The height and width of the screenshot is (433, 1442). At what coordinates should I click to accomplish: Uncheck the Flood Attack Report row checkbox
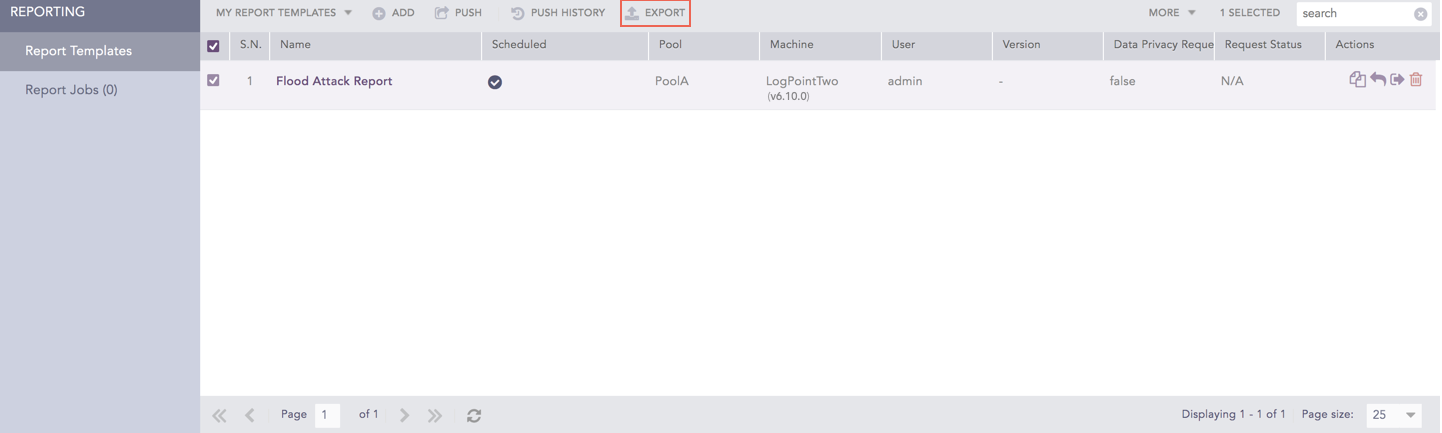[x=213, y=80]
